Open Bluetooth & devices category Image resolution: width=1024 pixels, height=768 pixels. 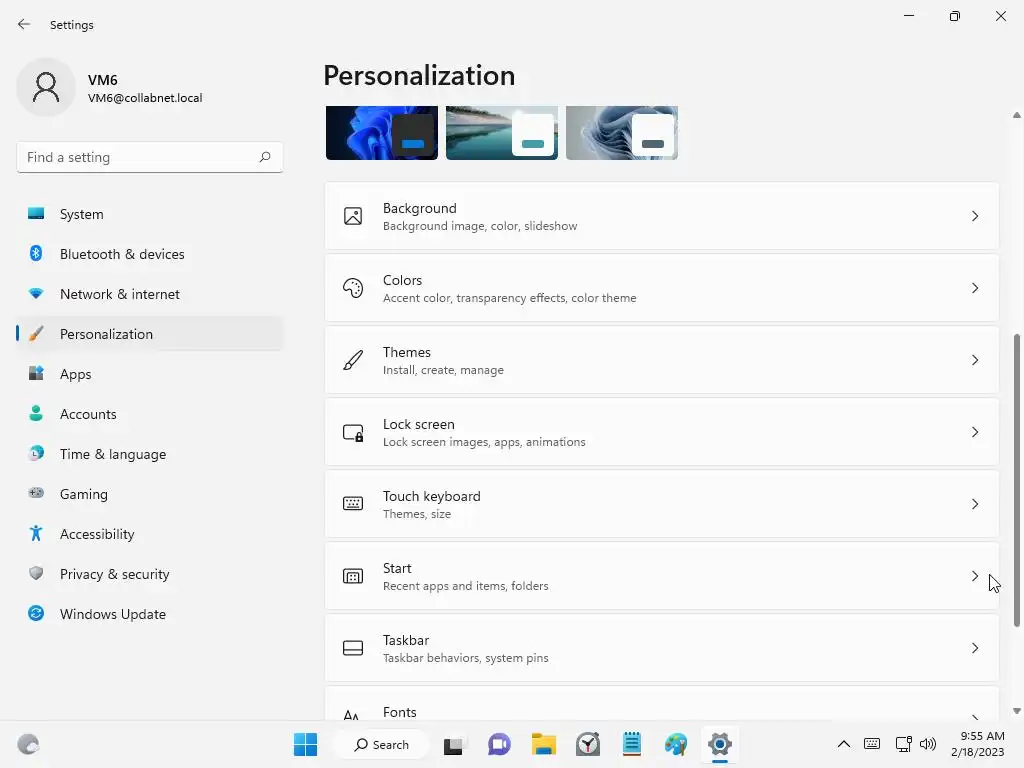(x=150, y=254)
